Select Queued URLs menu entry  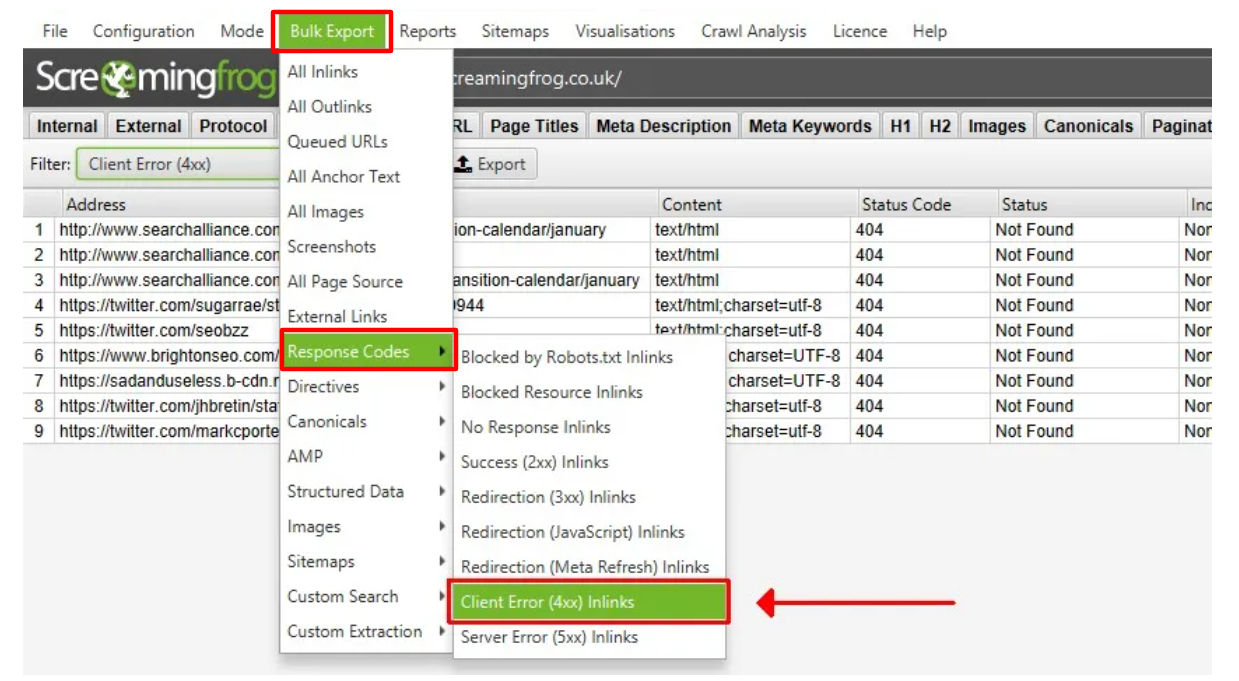point(338,142)
